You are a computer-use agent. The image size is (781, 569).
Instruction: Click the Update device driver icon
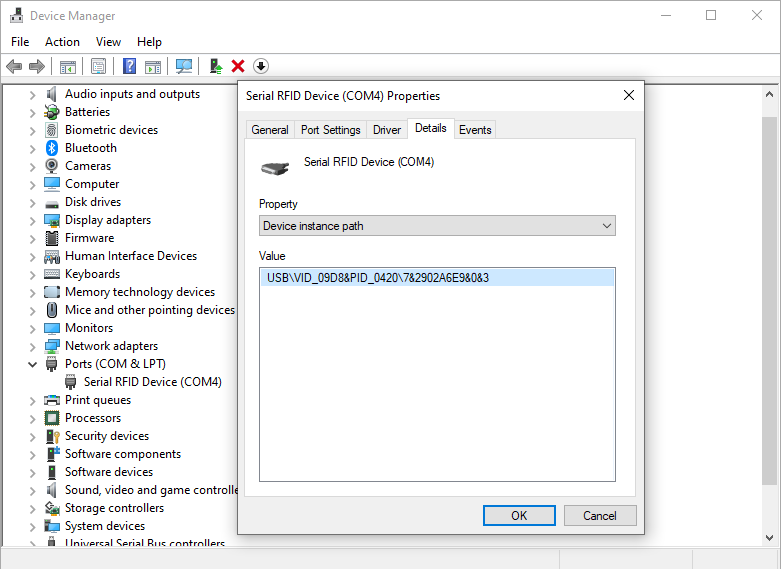pyautogui.click(x=214, y=67)
